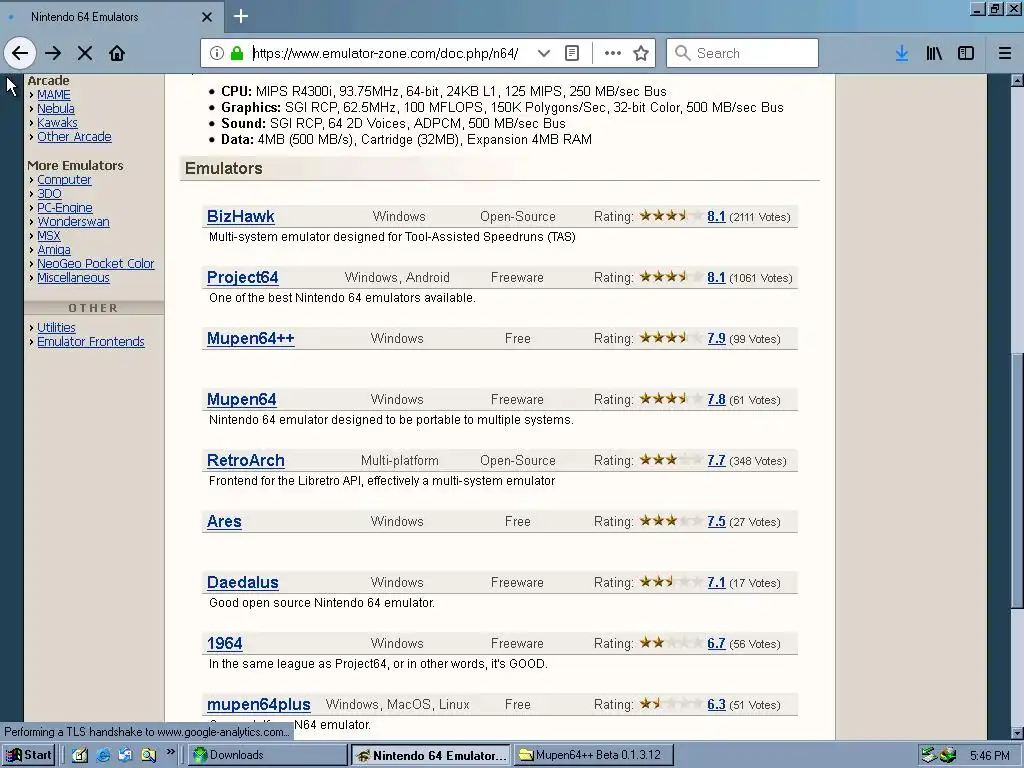Image resolution: width=1024 pixels, height=768 pixels.
Task: Click the Search input box
Action: pos(743,53)
